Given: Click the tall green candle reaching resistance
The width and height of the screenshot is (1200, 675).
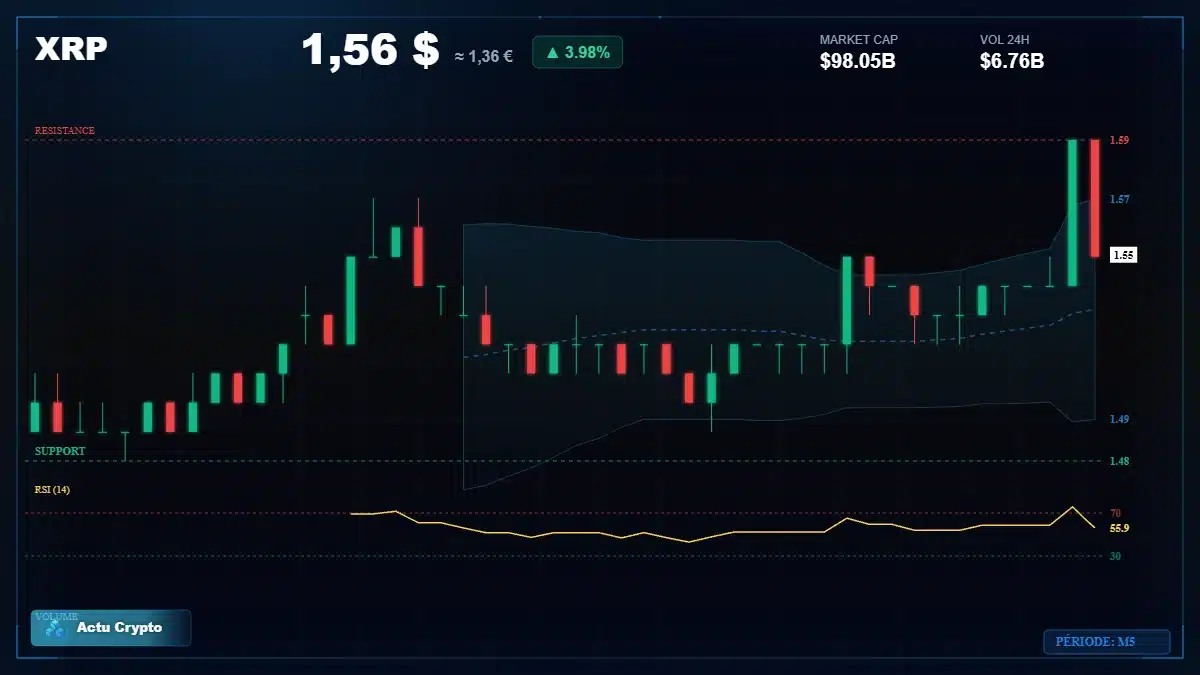Looking at the screenshot, I should click(x=1072, y=213).
